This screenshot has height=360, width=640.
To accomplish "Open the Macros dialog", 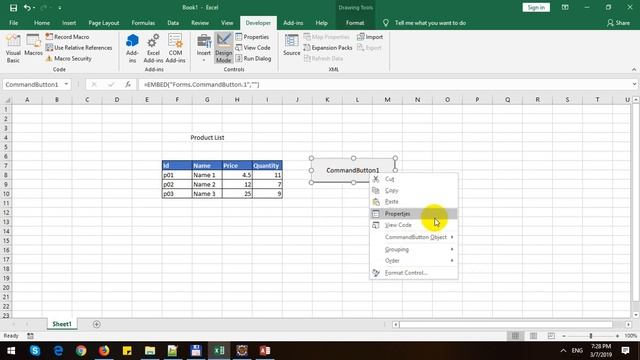I will 33,45.
